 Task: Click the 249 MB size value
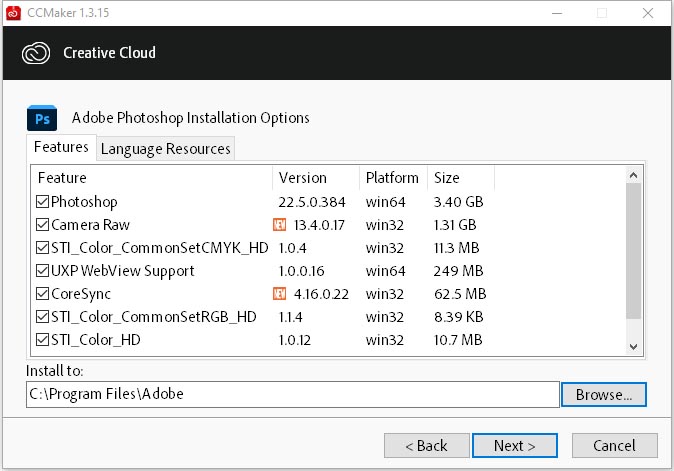pos(458,271)
